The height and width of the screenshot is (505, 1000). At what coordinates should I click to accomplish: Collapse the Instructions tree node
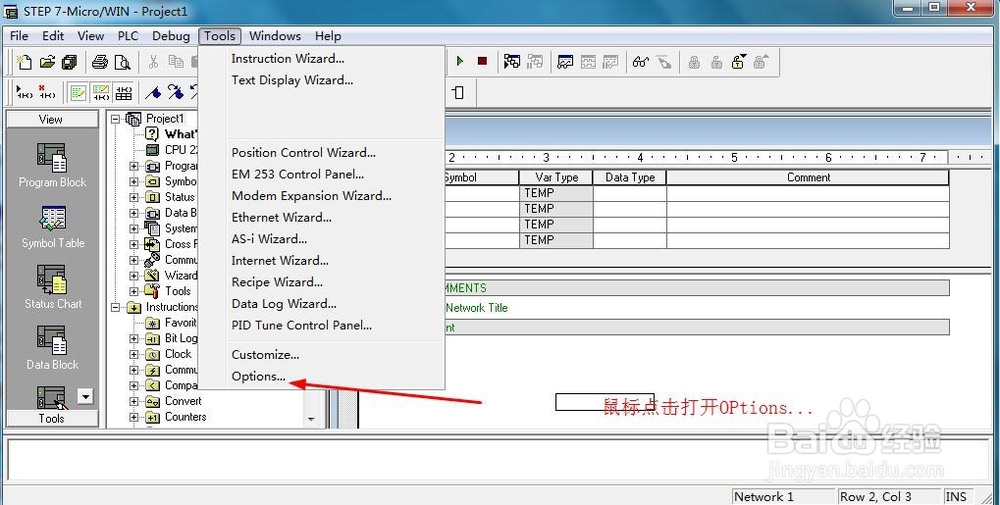tap(116, 307)
